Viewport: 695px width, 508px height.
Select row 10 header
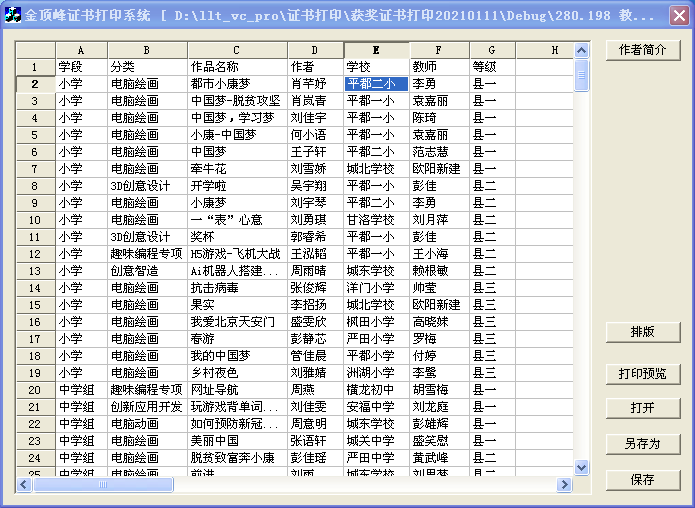click(x=35, y=220)
